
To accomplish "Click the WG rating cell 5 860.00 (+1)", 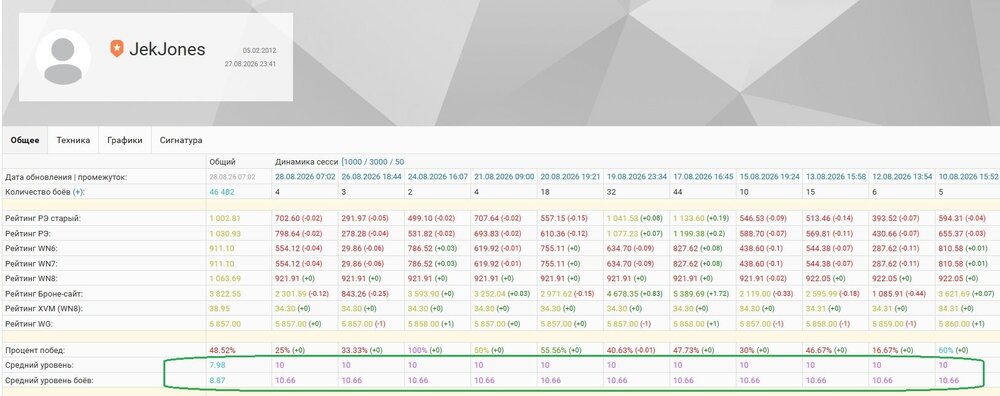I will (962, 324).
